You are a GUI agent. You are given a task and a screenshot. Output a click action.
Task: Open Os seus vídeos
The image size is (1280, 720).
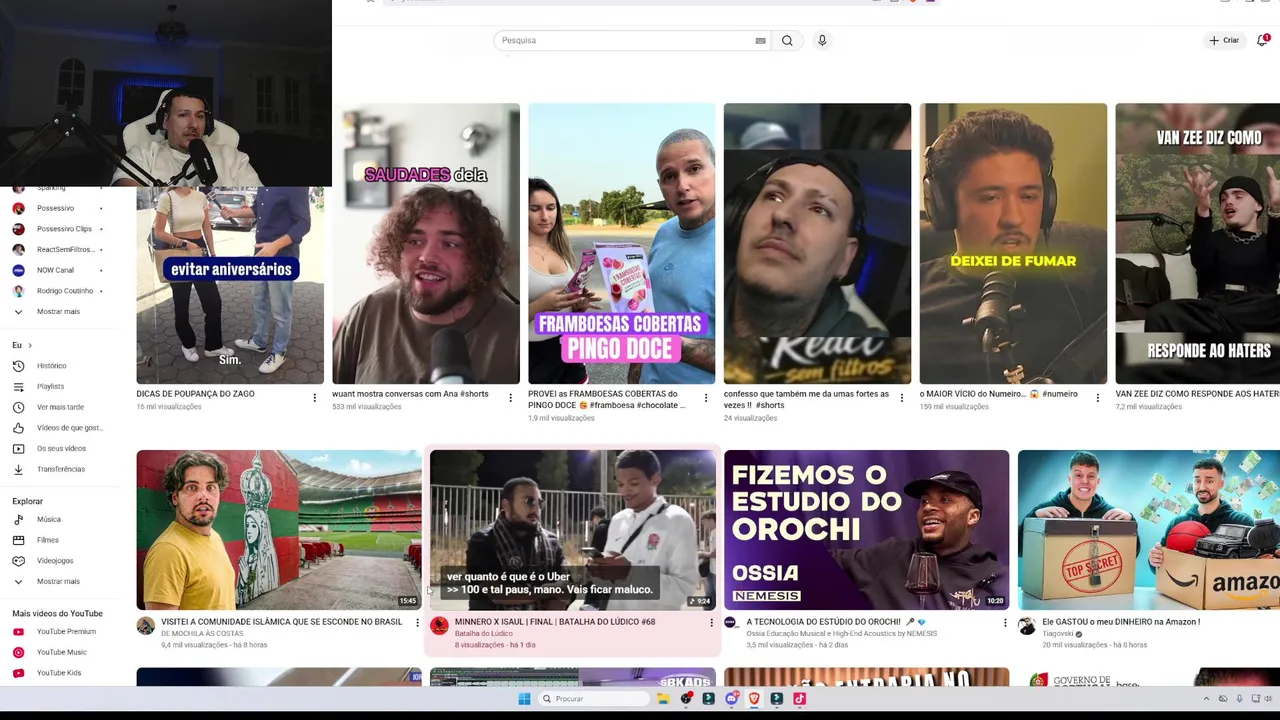[x=61, y=448]
